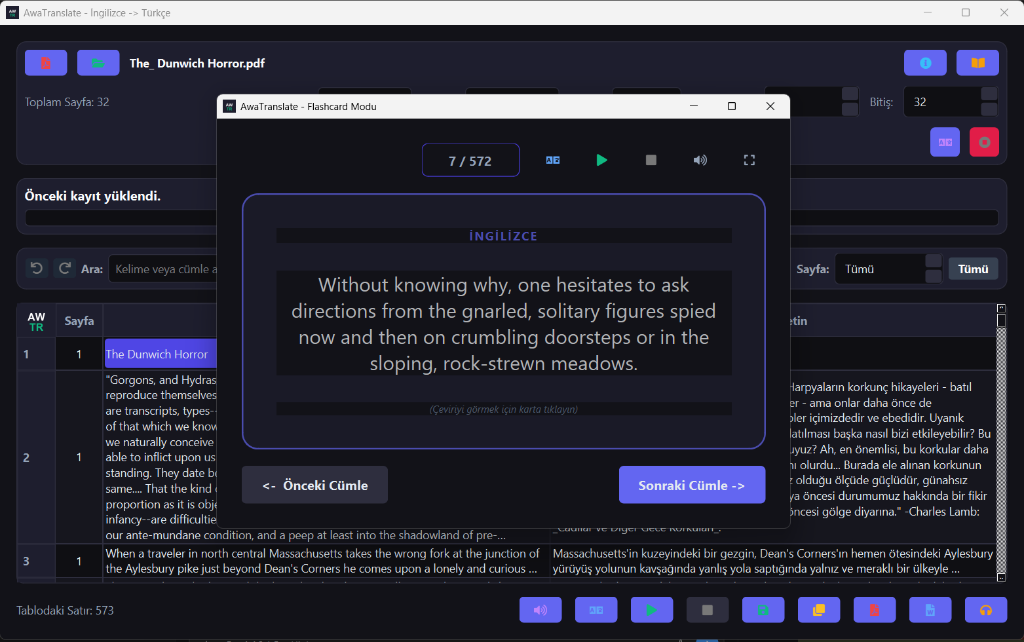Click the green save disk icon
This screenshot has width=1024, height=642.
tap(763, 610)
